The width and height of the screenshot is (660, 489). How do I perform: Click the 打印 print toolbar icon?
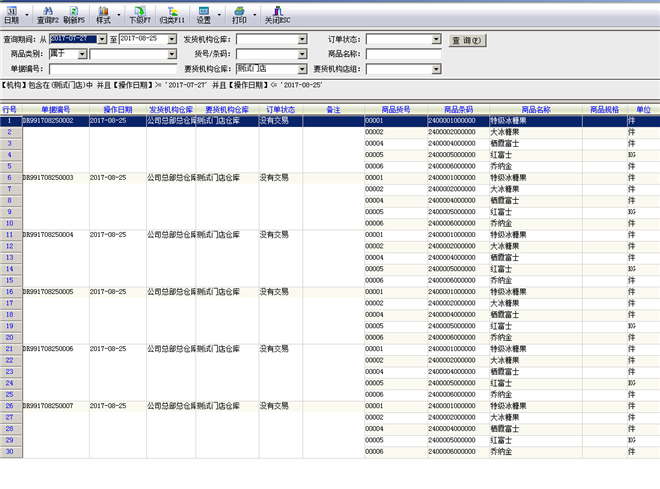[x=239, y=14]
